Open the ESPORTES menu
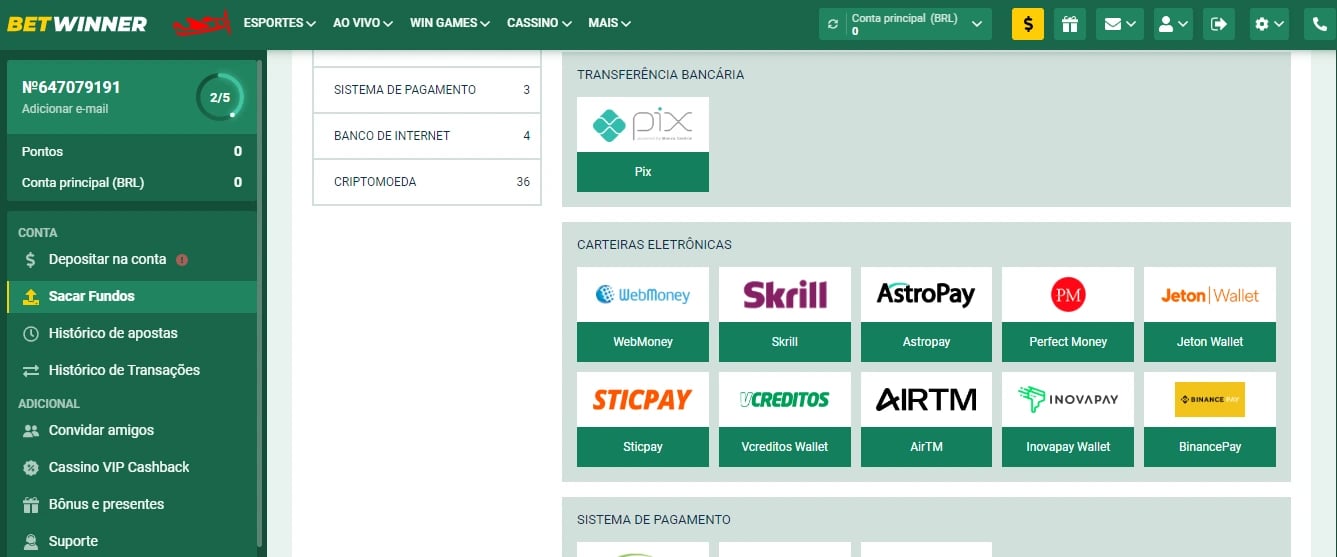 click(279, 23)
